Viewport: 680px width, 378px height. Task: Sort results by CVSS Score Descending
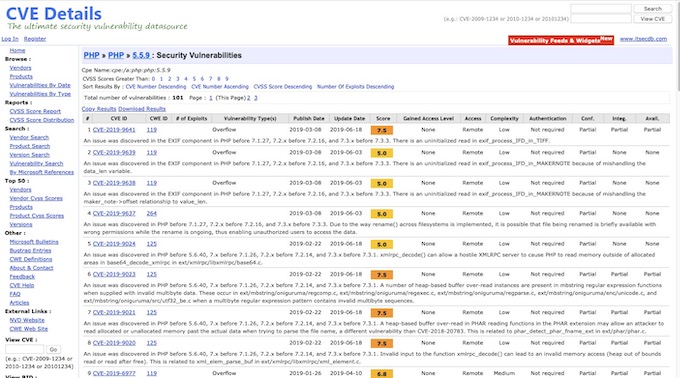(x=283, y=87)
